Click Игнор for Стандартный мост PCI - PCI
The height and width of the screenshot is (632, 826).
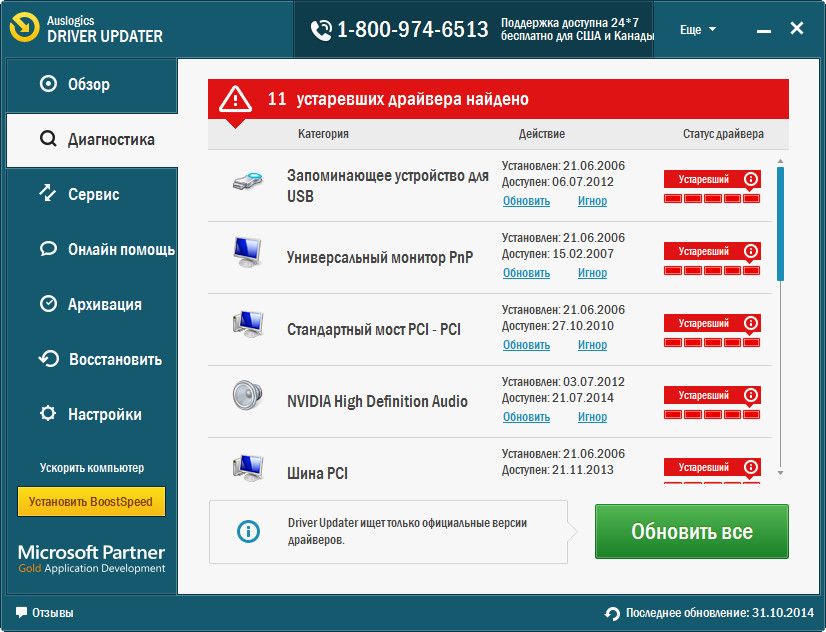(x=592, y=345)
